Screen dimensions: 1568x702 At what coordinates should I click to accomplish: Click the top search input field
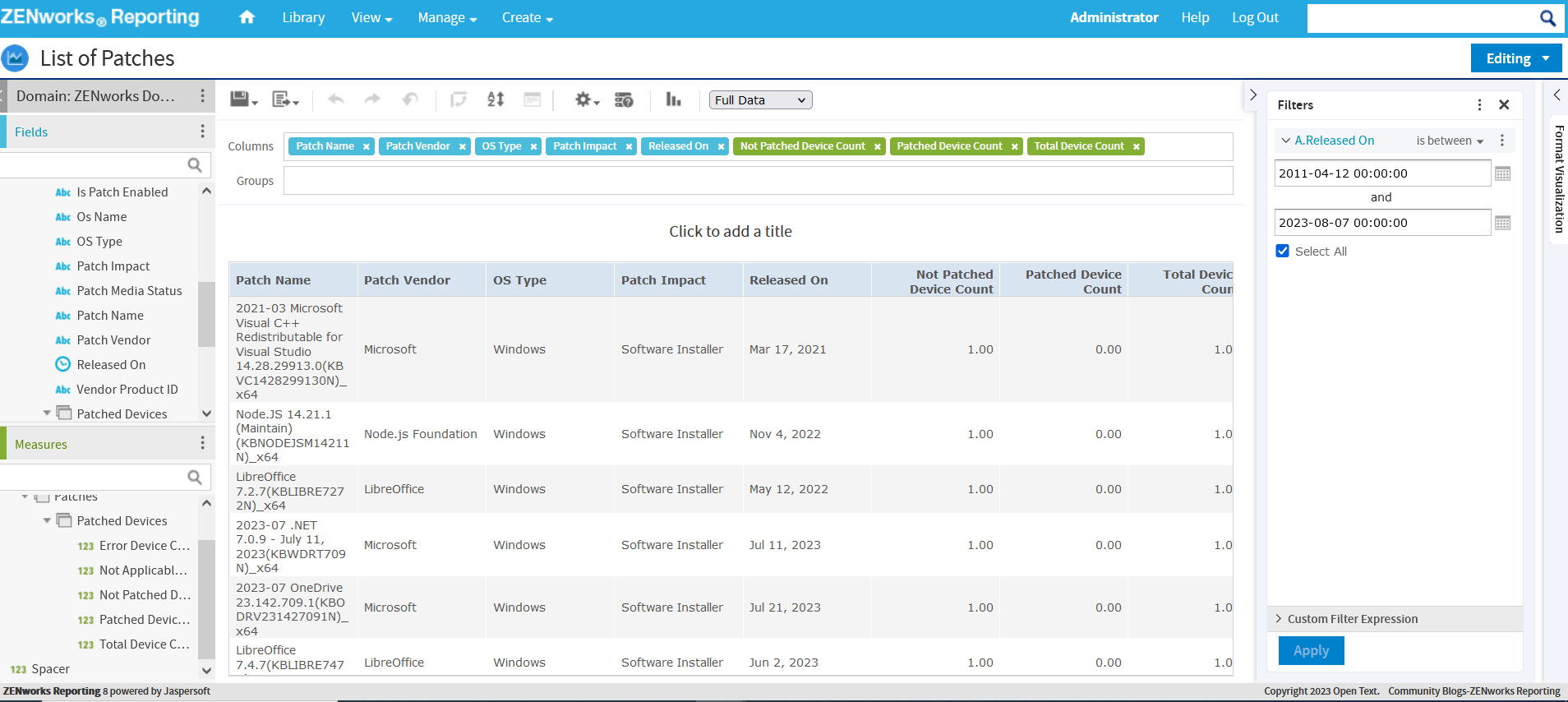pyautogui.click(x=1422, y=18)
